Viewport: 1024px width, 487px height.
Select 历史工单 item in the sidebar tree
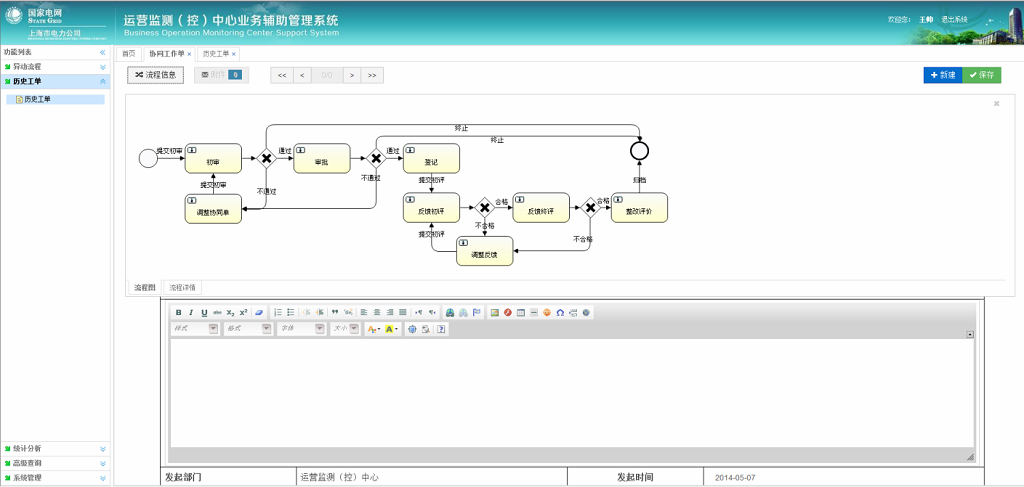coord(37,100)
